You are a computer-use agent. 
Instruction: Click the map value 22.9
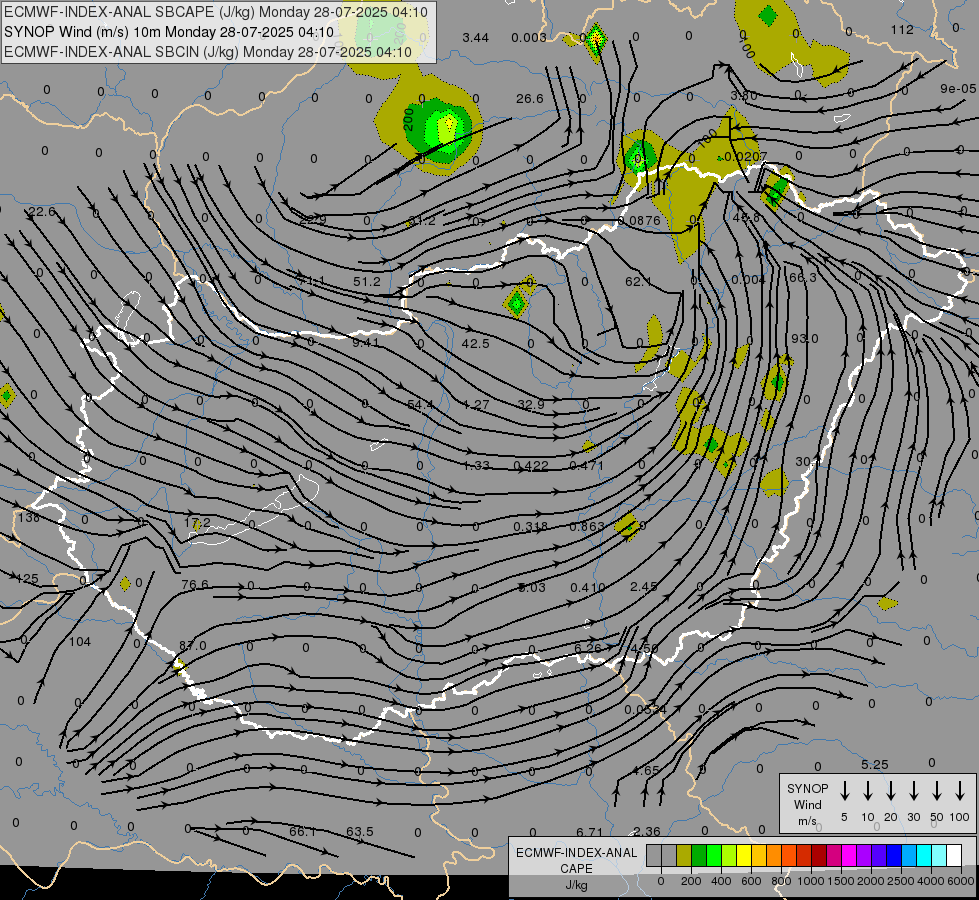[313, 220]
